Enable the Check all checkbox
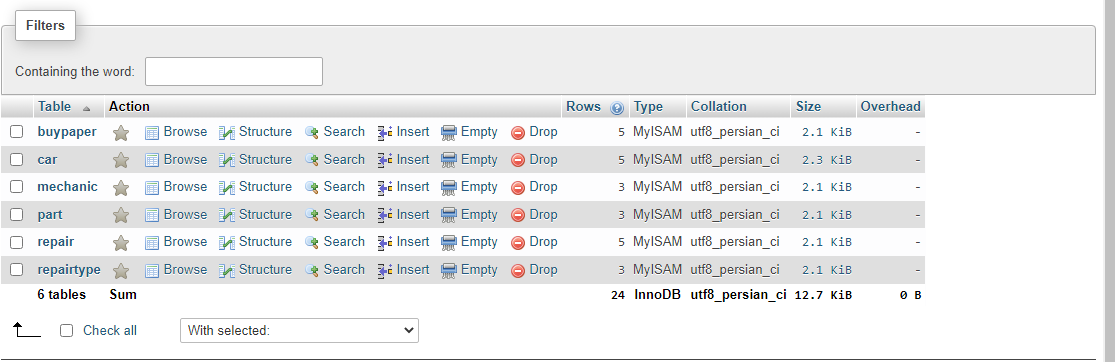The image size is (1115, 362). (67, 331)
